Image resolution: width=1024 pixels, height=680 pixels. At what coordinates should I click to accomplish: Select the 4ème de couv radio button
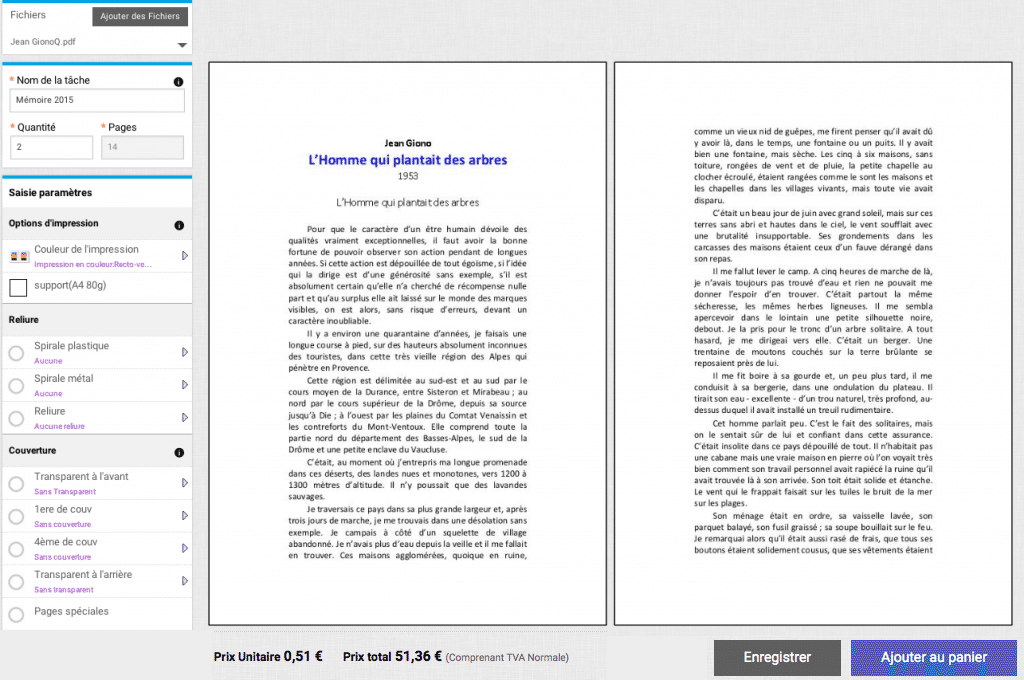[16, 549]
